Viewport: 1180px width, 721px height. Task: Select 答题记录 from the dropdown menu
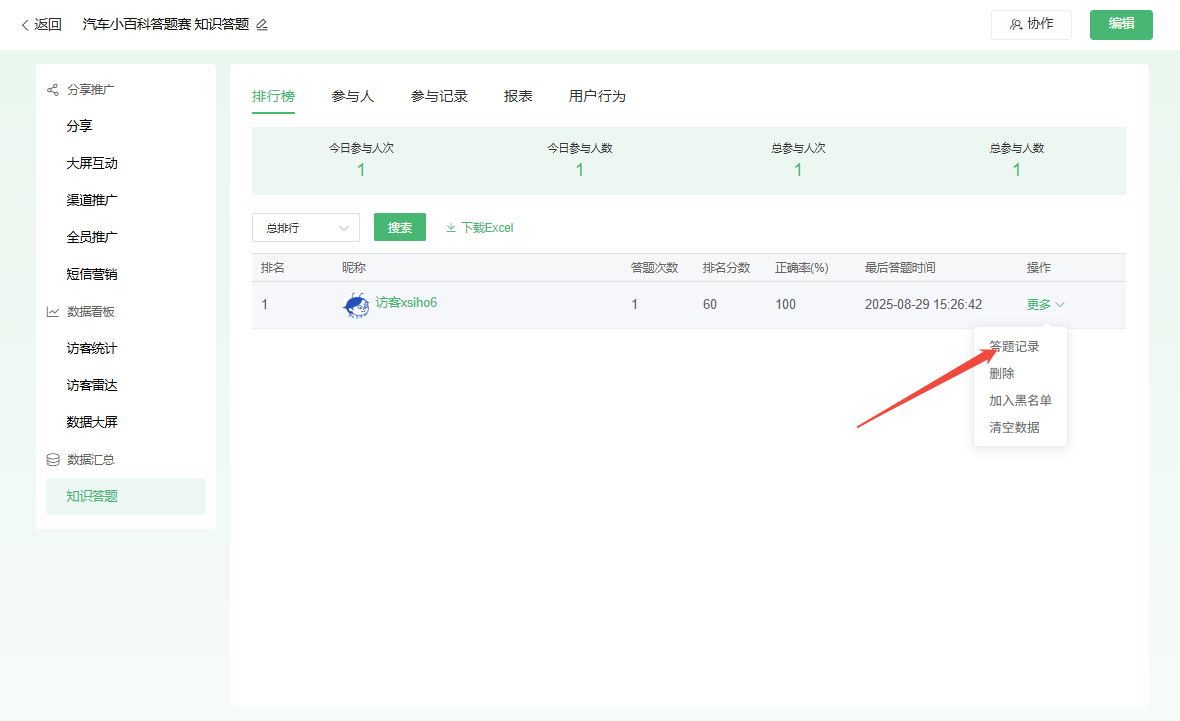point(1014,347)
